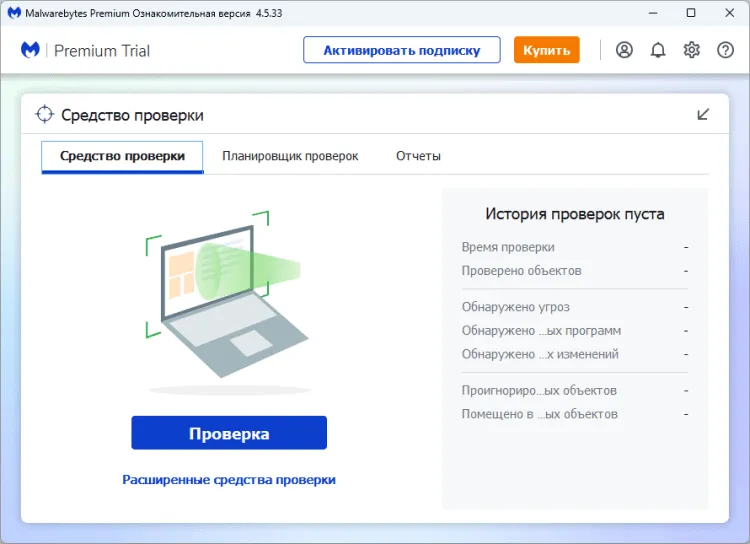Click the crosshair scanner icon
Screen dimensions: 750x544
pos(44,114)
